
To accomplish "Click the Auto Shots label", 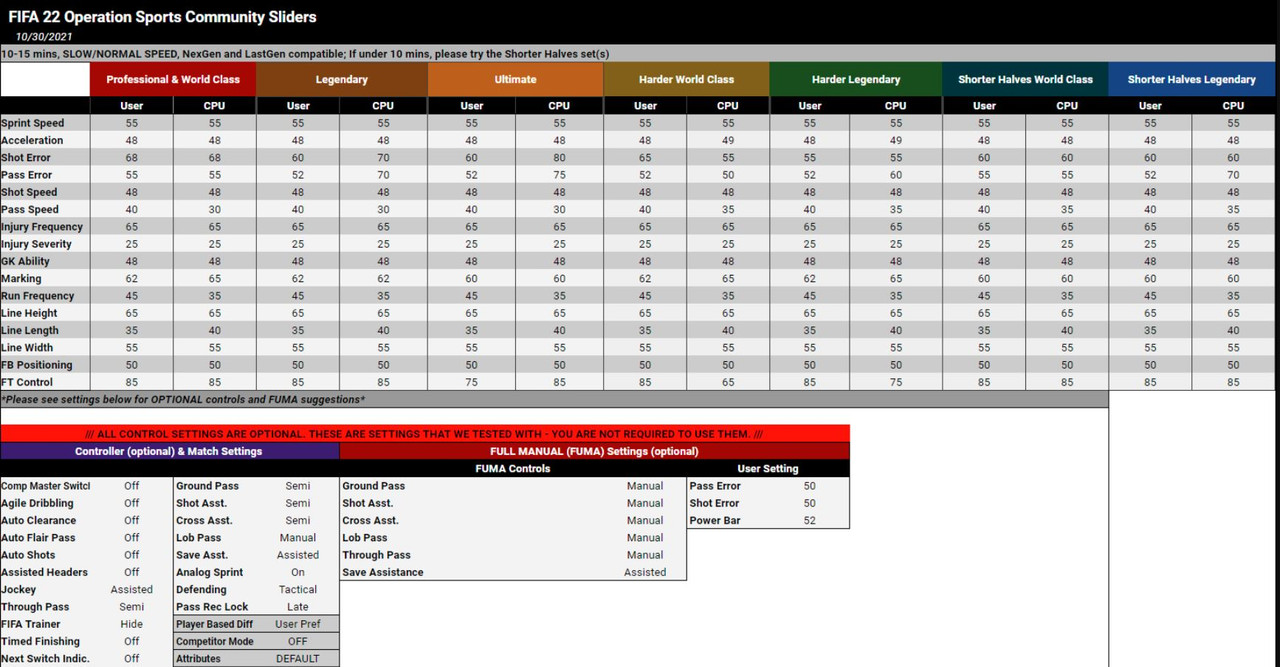I will (x=28, y=555).
